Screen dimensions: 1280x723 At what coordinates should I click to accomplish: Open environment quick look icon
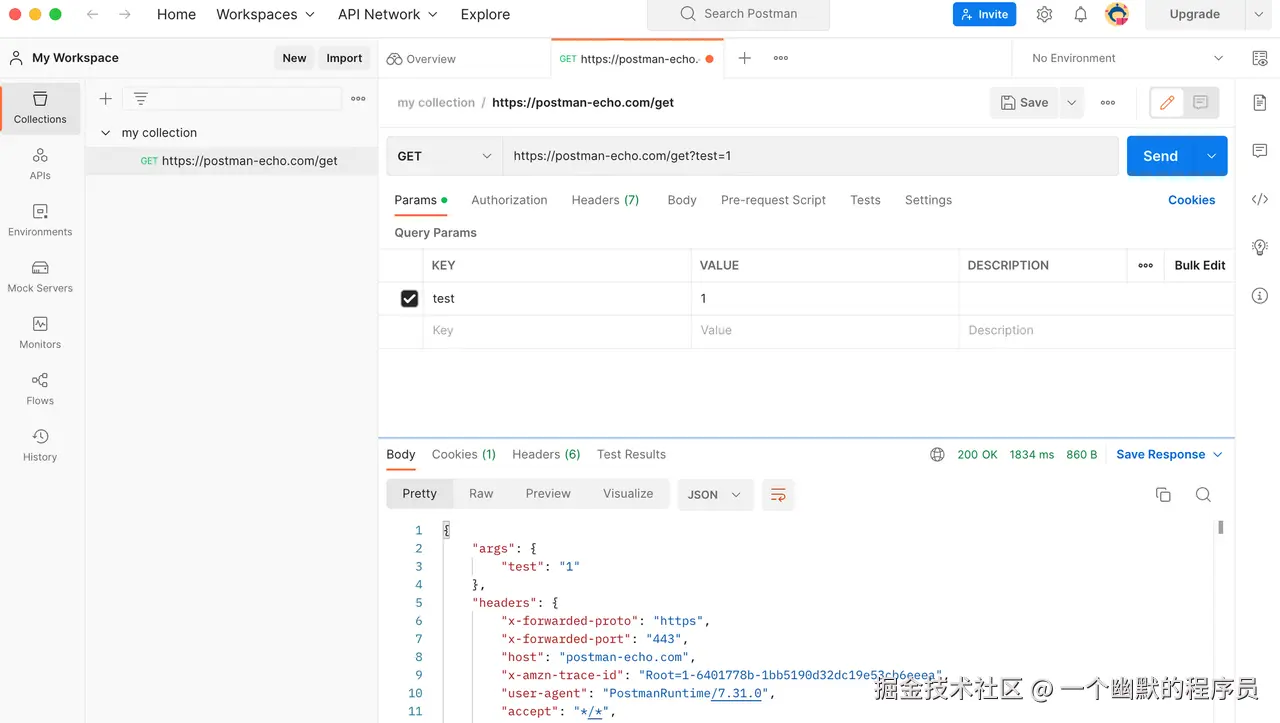pyautogui.click(x=1260, y=58)
